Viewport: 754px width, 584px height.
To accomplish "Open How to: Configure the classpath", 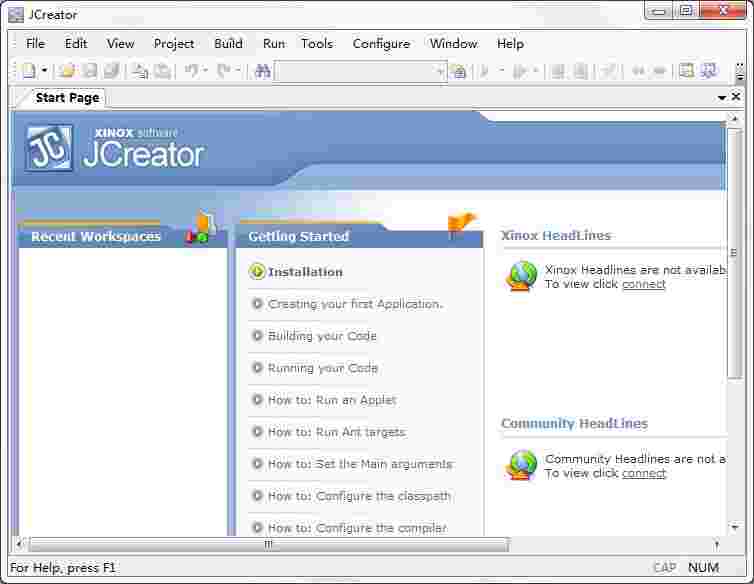I will click(360, 496).
